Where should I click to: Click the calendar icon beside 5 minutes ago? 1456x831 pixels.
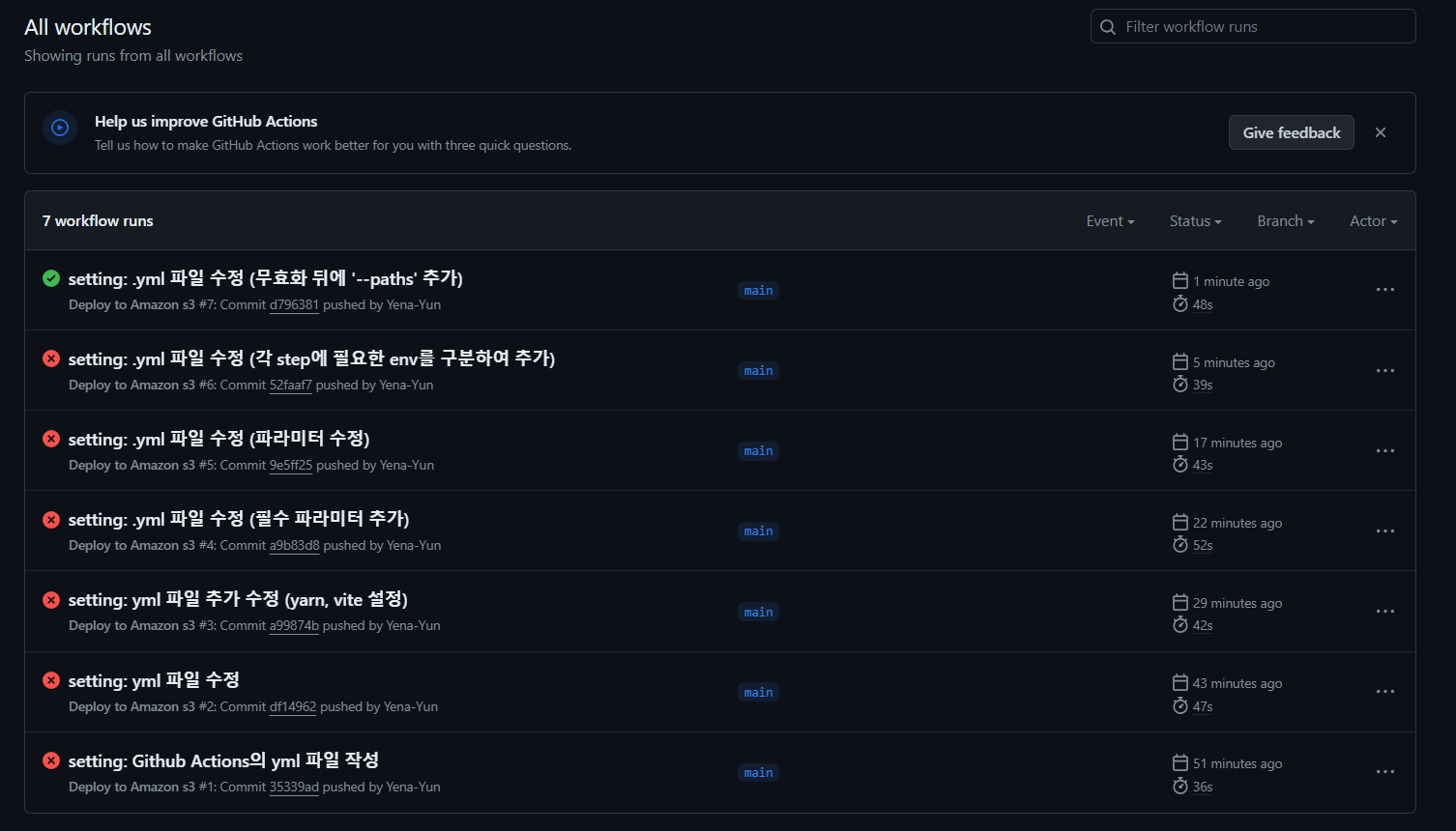click(x=1180, y=361)
